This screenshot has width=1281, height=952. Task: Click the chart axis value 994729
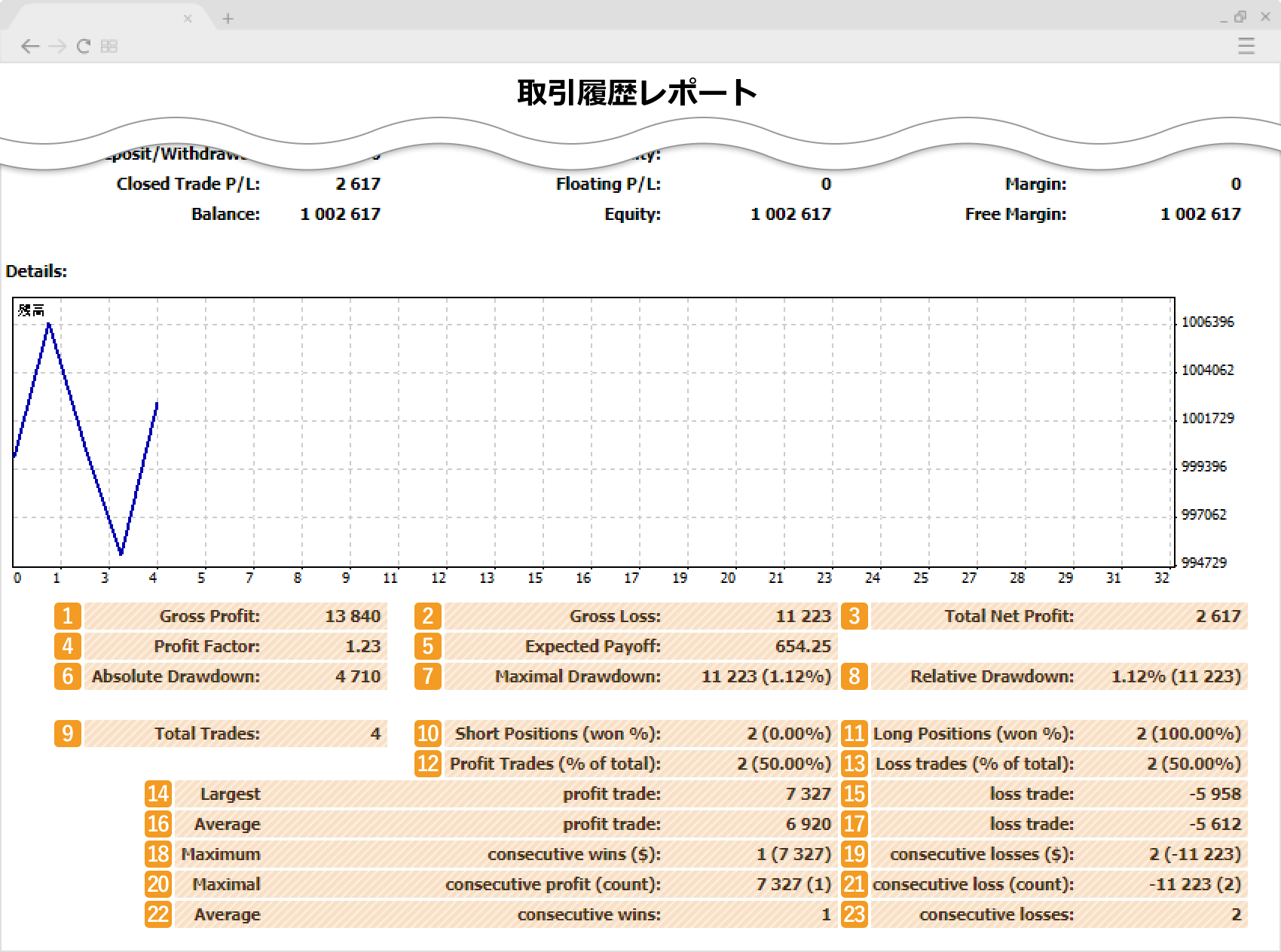(1204, 563)
